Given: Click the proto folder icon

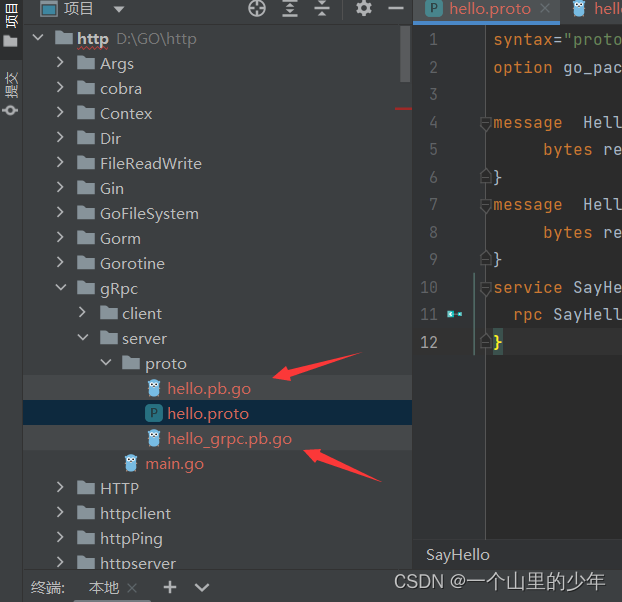Looking at the screenshot, I should click(x=131, y=362).
